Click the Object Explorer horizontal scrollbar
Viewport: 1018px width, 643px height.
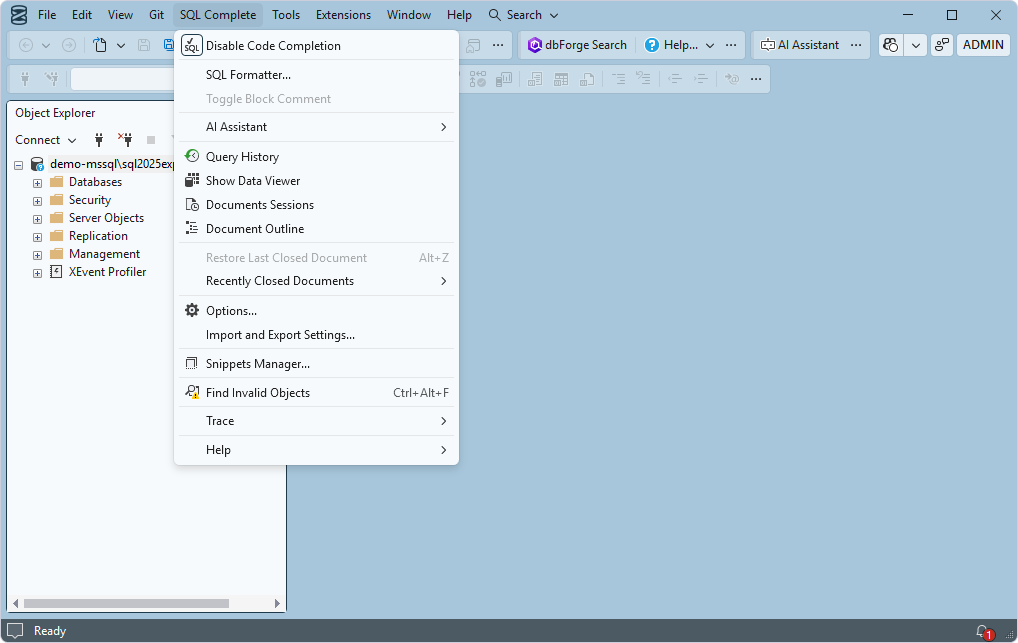126,603
